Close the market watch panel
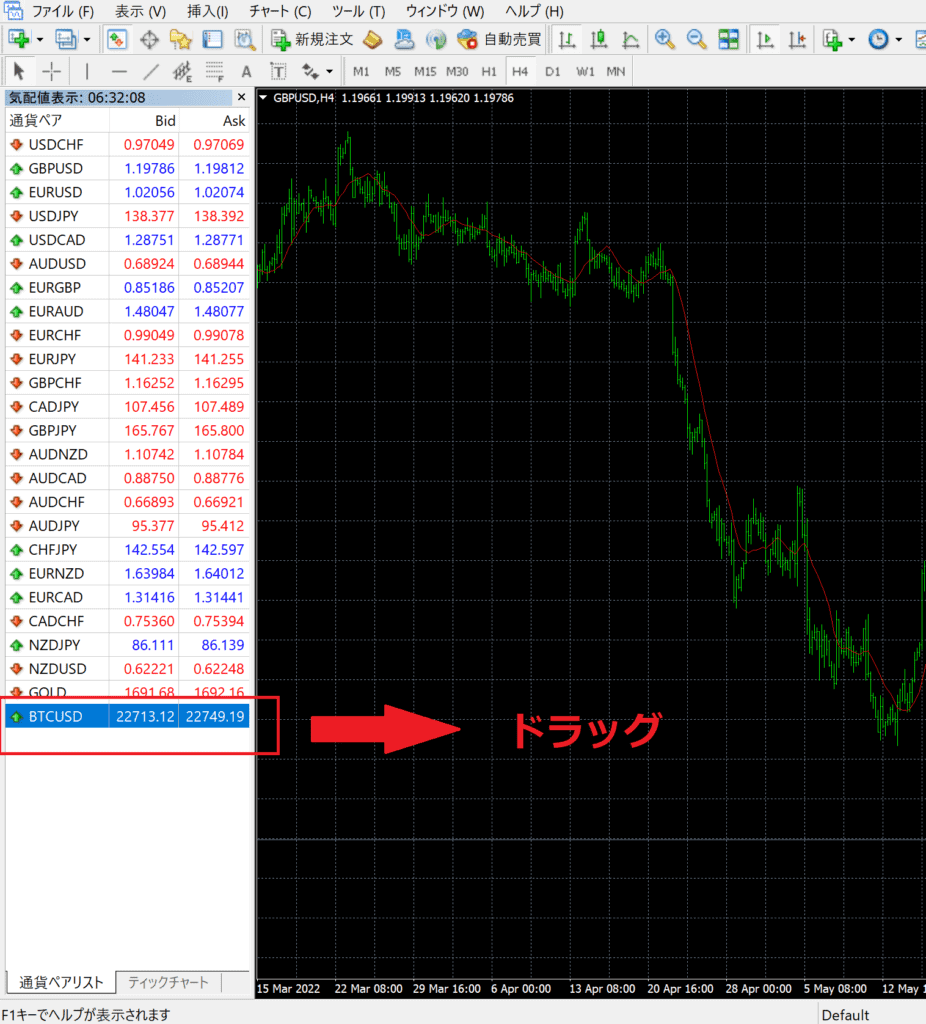 pos(241,97)
